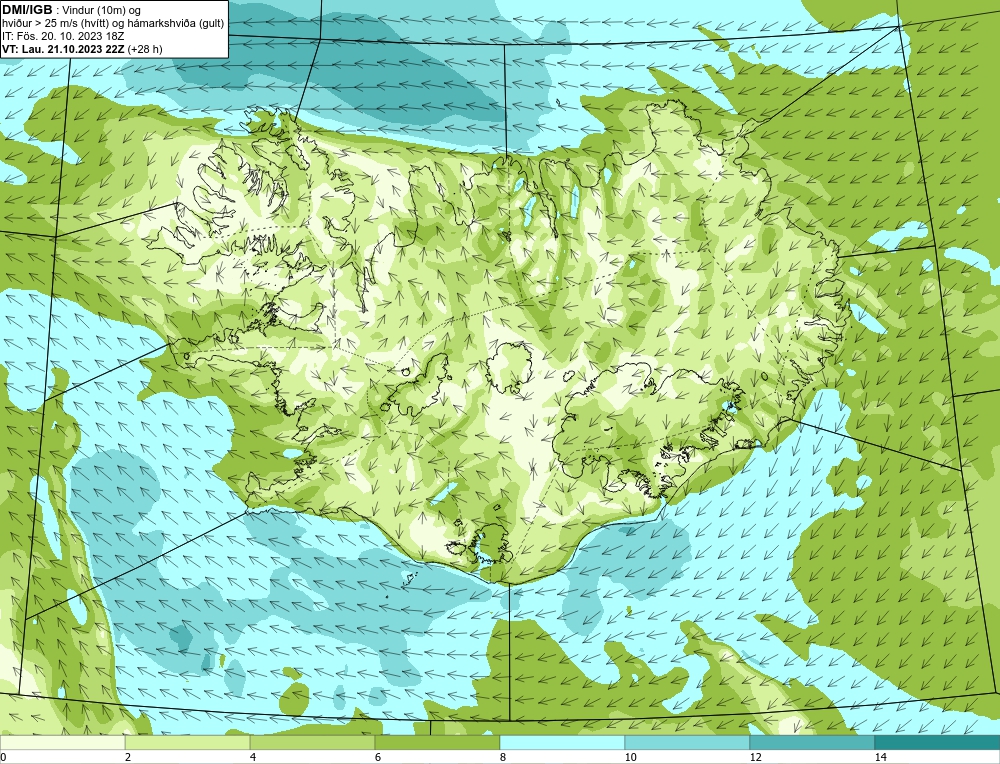Click the 2–4 m/s legend color band

188,742
